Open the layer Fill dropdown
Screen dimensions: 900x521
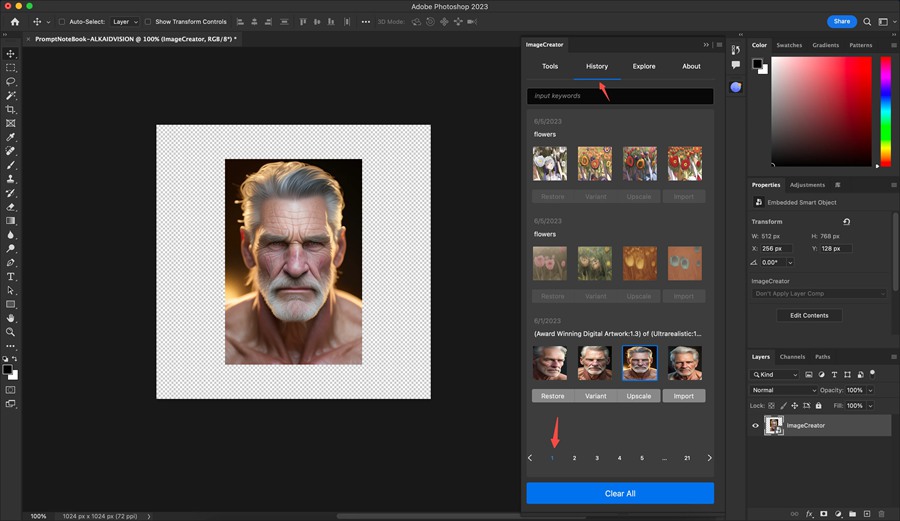point(870,406)
